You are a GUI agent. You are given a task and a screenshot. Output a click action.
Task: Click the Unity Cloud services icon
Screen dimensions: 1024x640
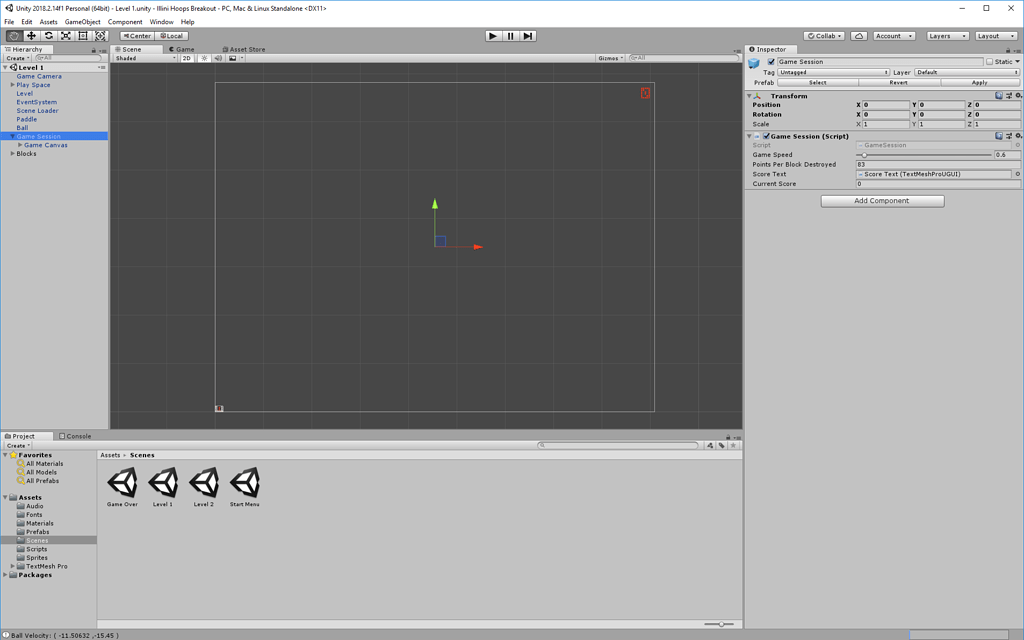coord(858,35)
